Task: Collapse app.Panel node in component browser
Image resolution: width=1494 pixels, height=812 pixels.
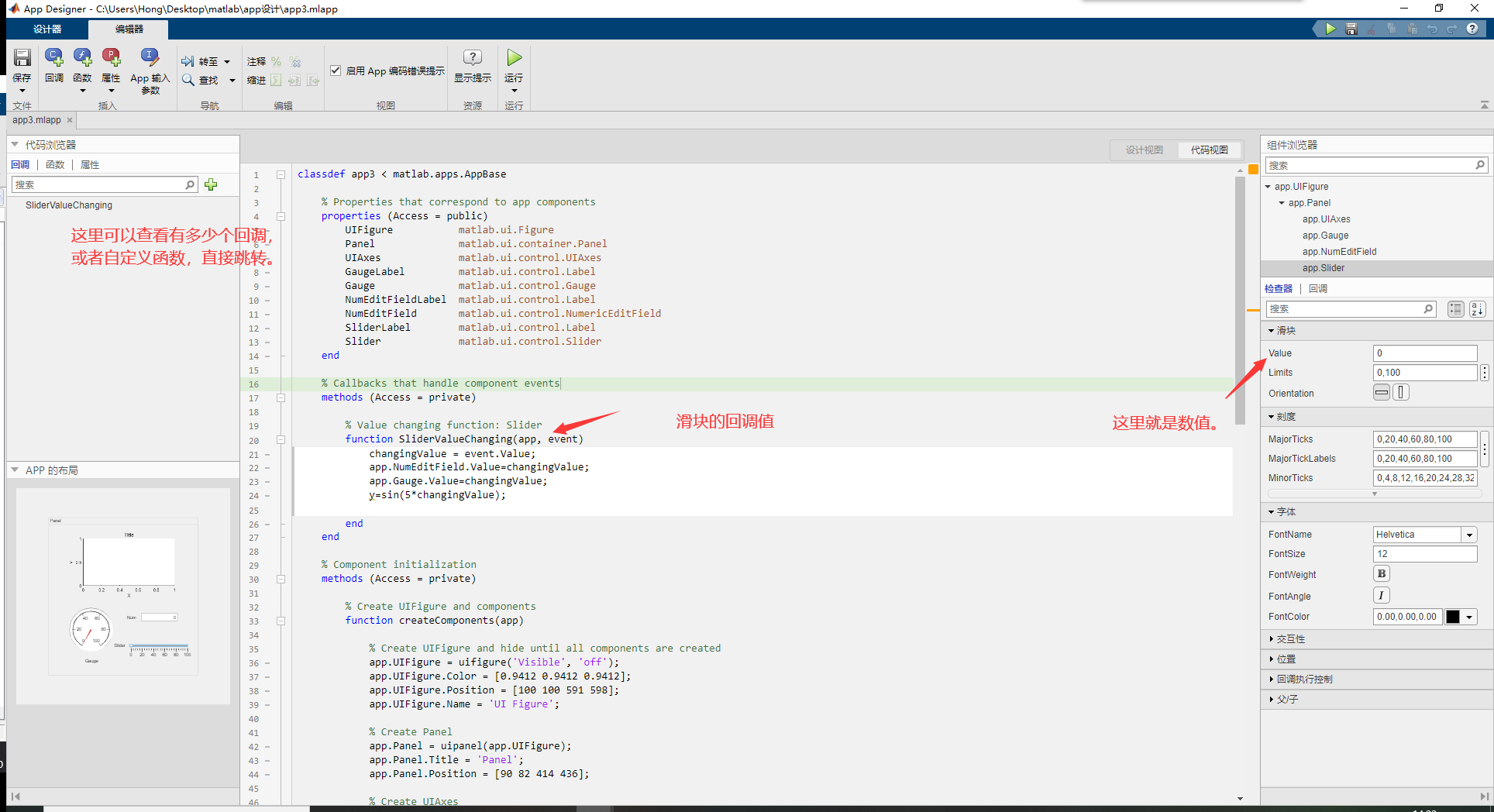Action: pos(1282,203)
